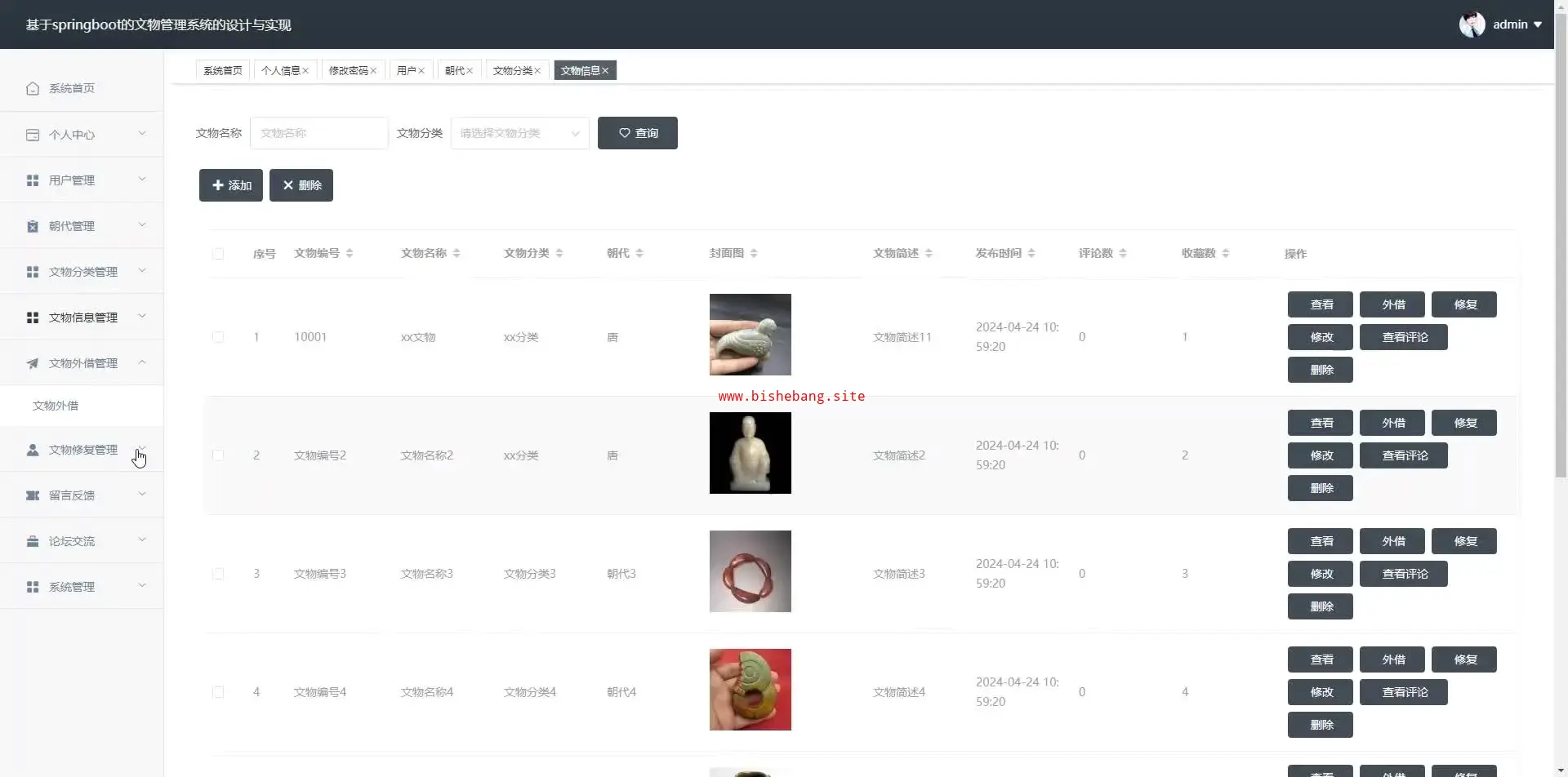Expand the 朝代管理 menu chevron
The width and height of the screenshot is (1568, 777).
142,224
